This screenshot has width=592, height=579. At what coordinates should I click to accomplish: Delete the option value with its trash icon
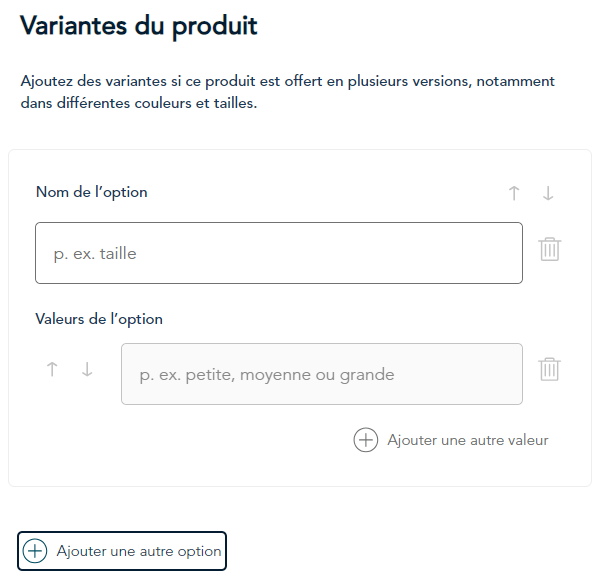[550, 370]
